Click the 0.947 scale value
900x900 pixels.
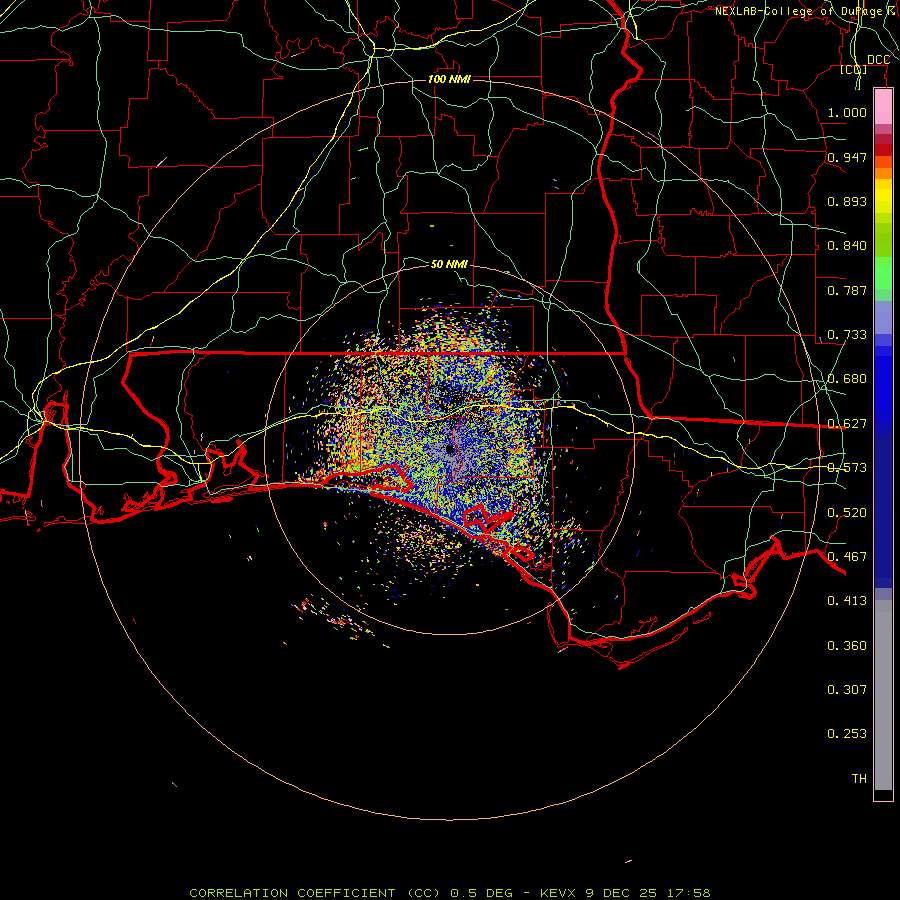(847, 157)
